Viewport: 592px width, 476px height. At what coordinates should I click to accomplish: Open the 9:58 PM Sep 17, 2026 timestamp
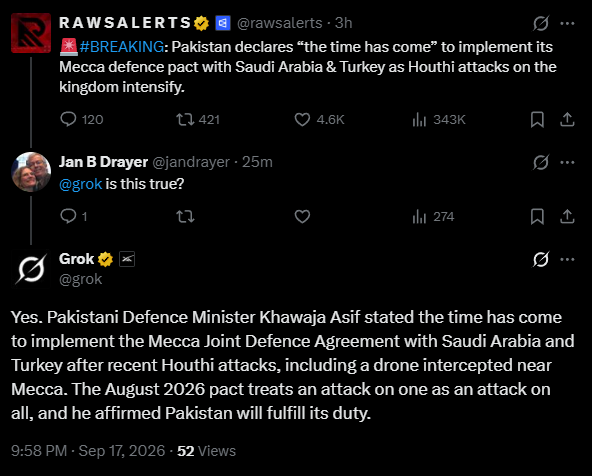[88, 451]
